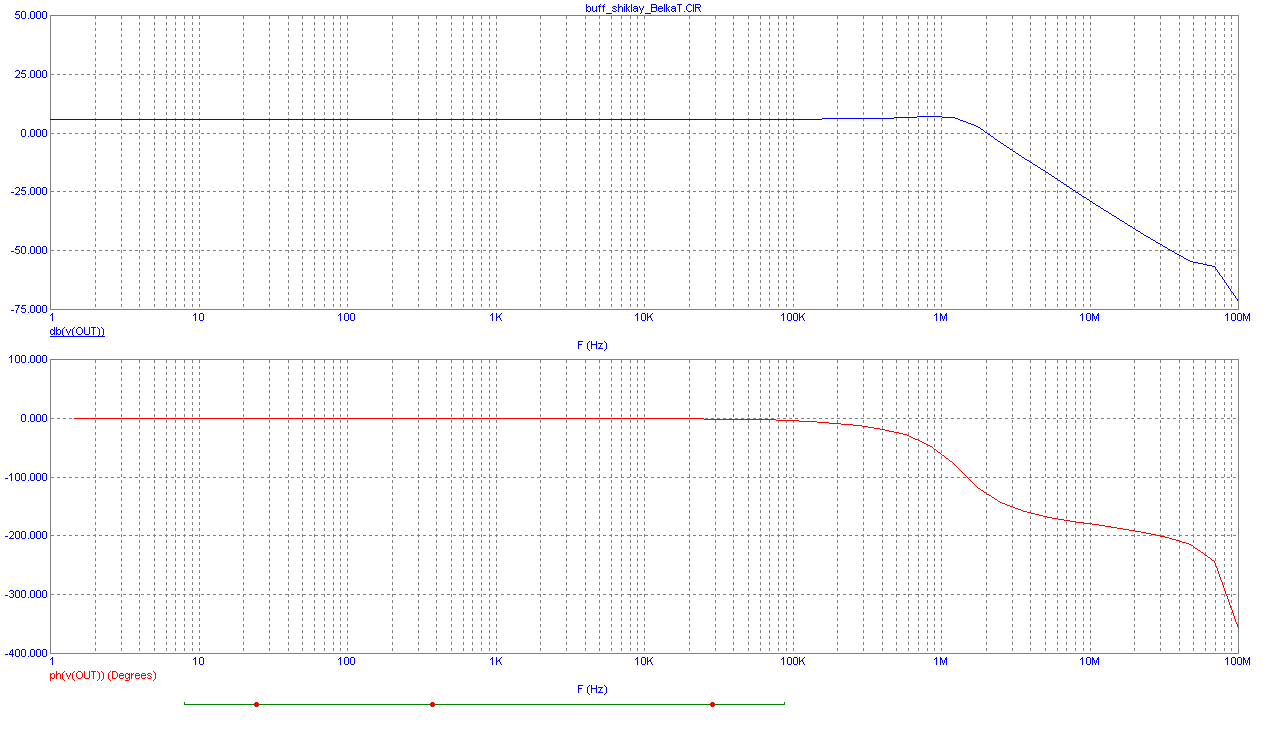
Task: Click 100K frequency tick of gain plot
Action: [x=792, y=318]
